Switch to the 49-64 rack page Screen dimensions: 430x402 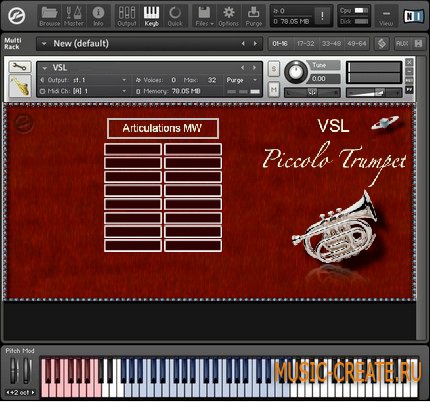pos(356,44)
